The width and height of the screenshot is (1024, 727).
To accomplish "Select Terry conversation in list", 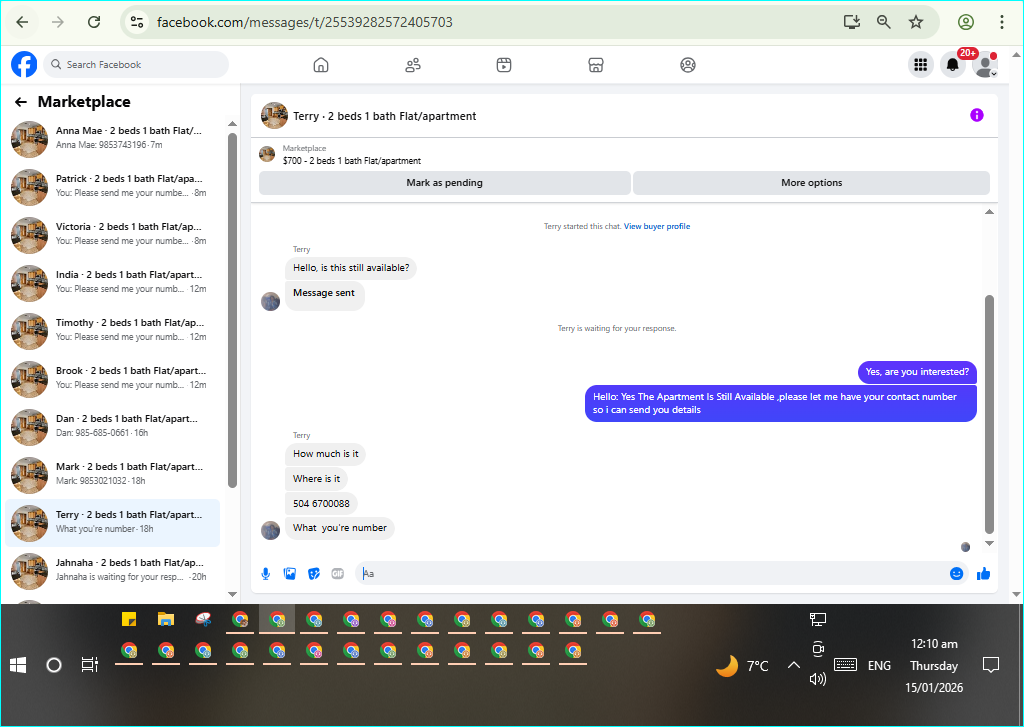I will tap(112, 523).
